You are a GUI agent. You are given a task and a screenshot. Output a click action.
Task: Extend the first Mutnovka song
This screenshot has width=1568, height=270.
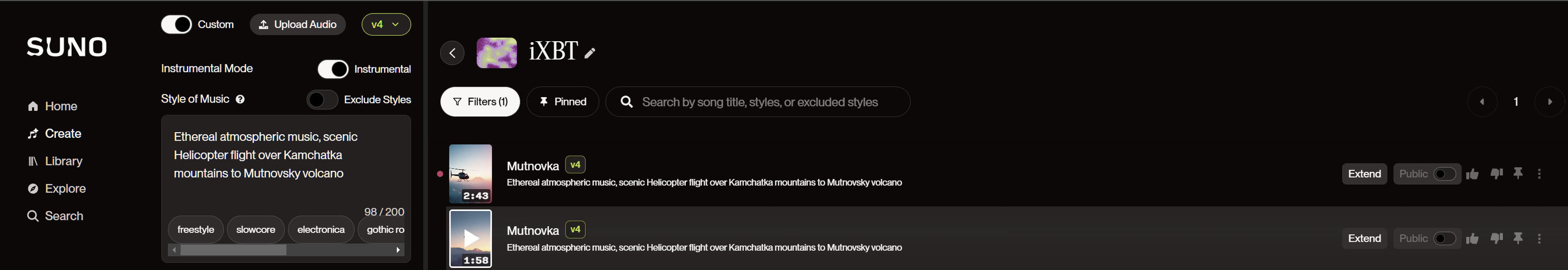tap(1364, 174)
